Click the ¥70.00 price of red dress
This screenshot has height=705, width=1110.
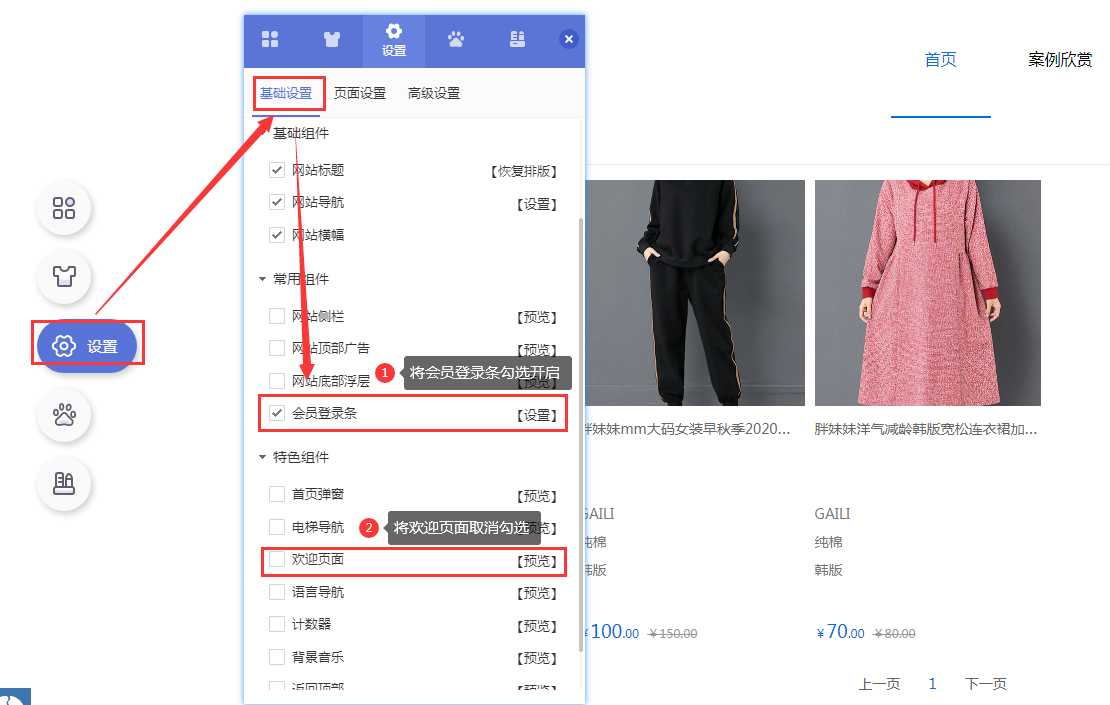pos(840,631)
